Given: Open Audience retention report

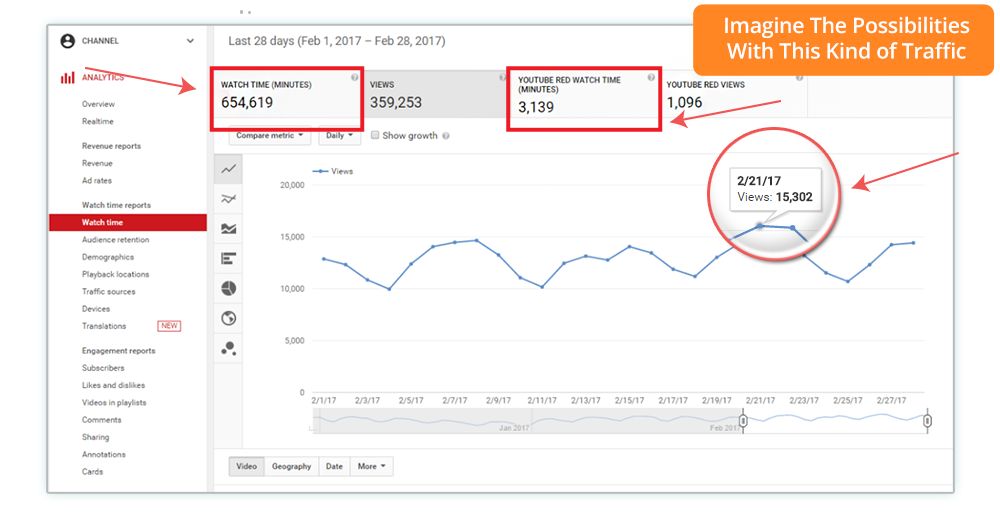Looking at the screenshot, I should pyautogui.click(x=115, y=240).
